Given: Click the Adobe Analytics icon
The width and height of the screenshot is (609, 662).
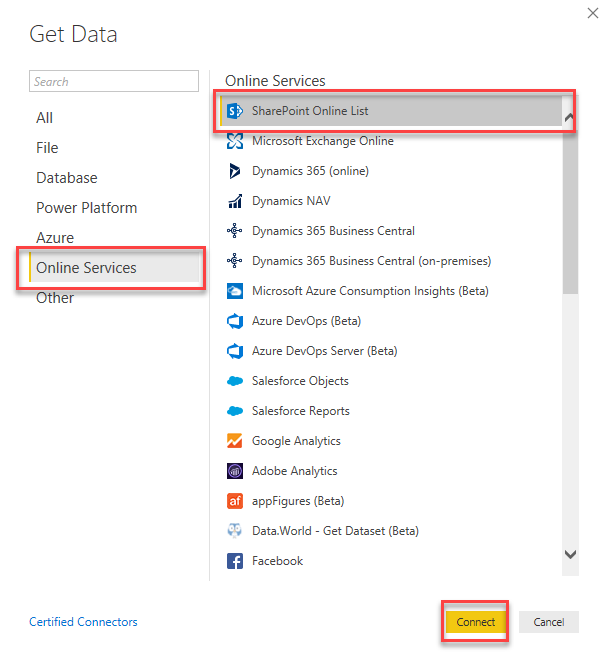Looking at the screenshot, I should point(235,471).
